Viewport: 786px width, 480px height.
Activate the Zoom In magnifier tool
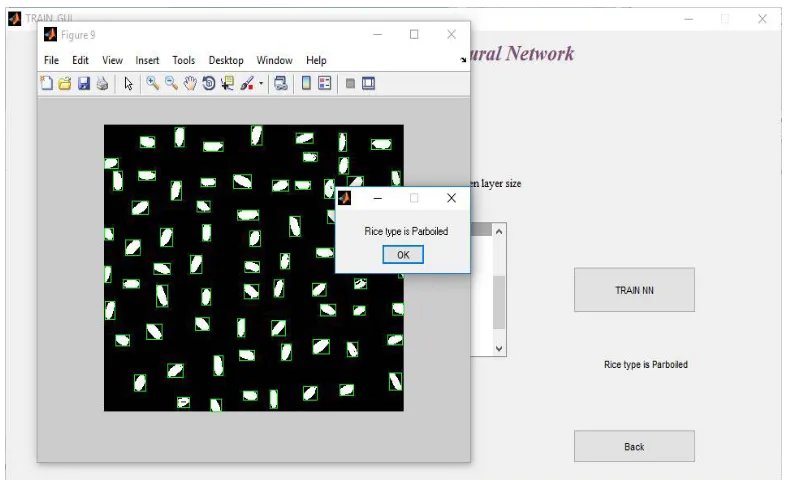(152, 83)
